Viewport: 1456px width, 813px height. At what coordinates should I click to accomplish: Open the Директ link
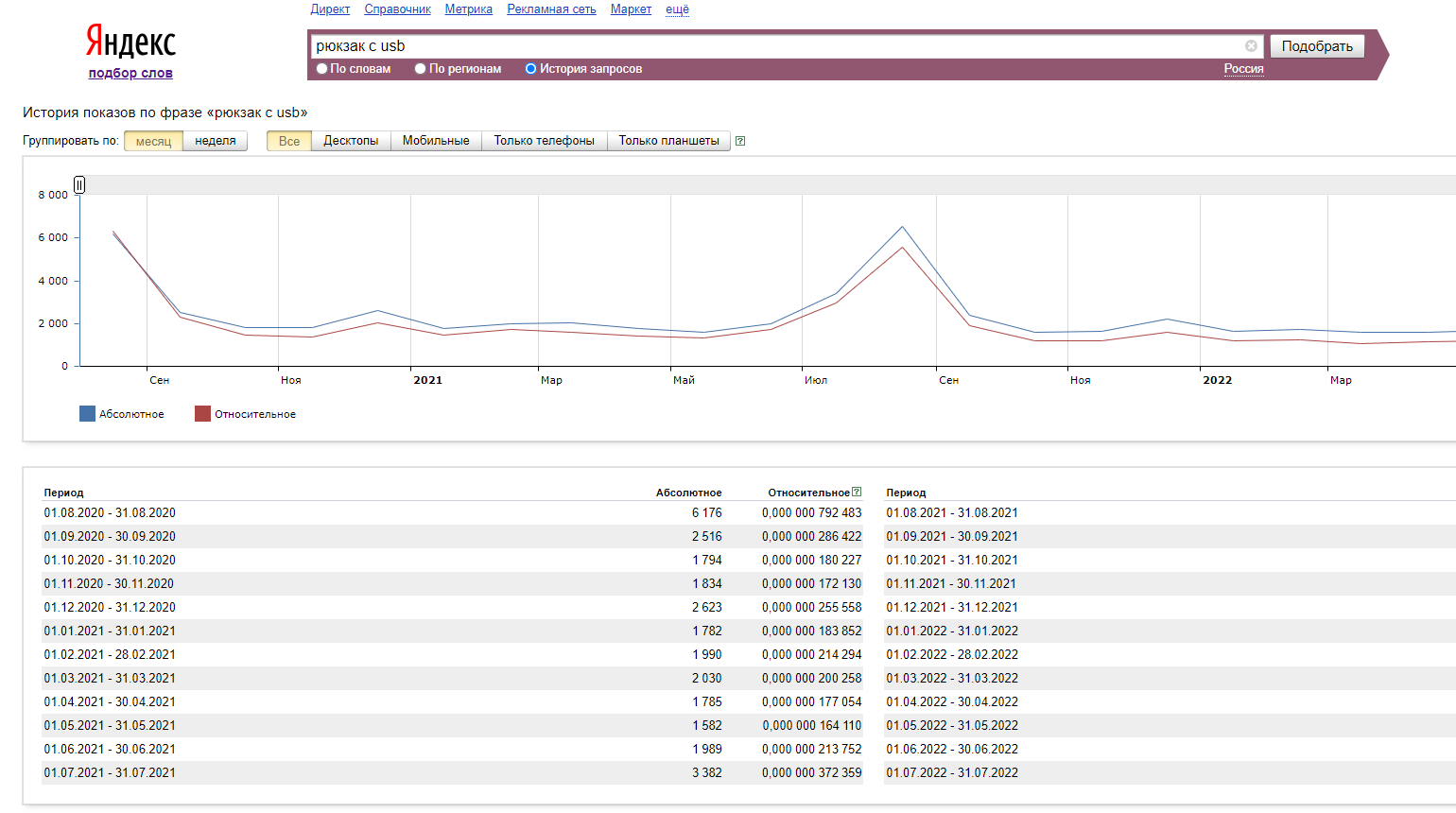coord(330,9)
